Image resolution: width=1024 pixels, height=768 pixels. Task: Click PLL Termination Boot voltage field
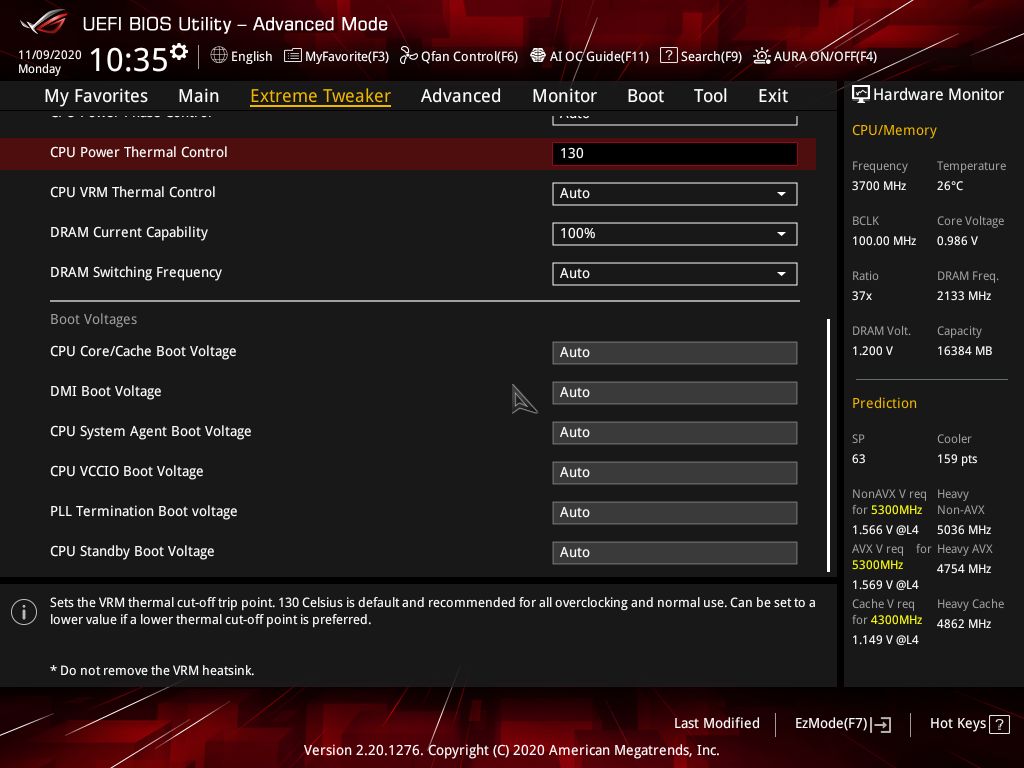coord(675,513)
